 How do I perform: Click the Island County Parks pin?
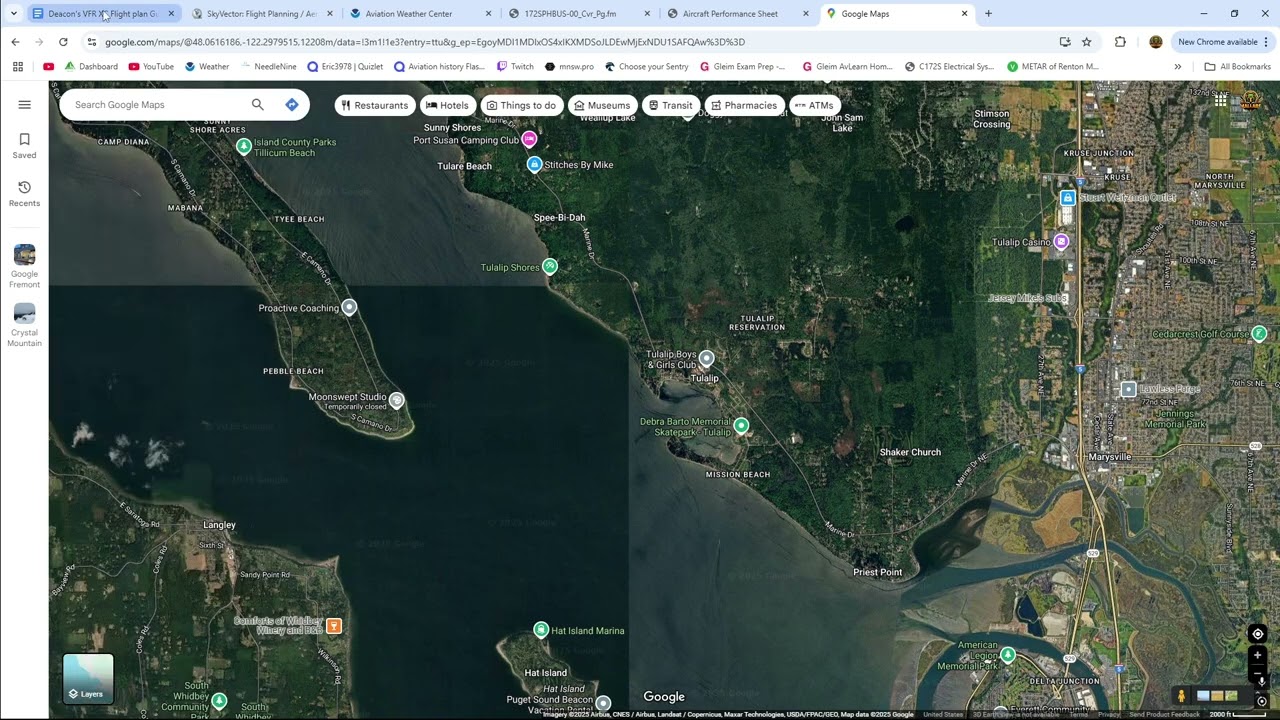(x=243, y=147)
